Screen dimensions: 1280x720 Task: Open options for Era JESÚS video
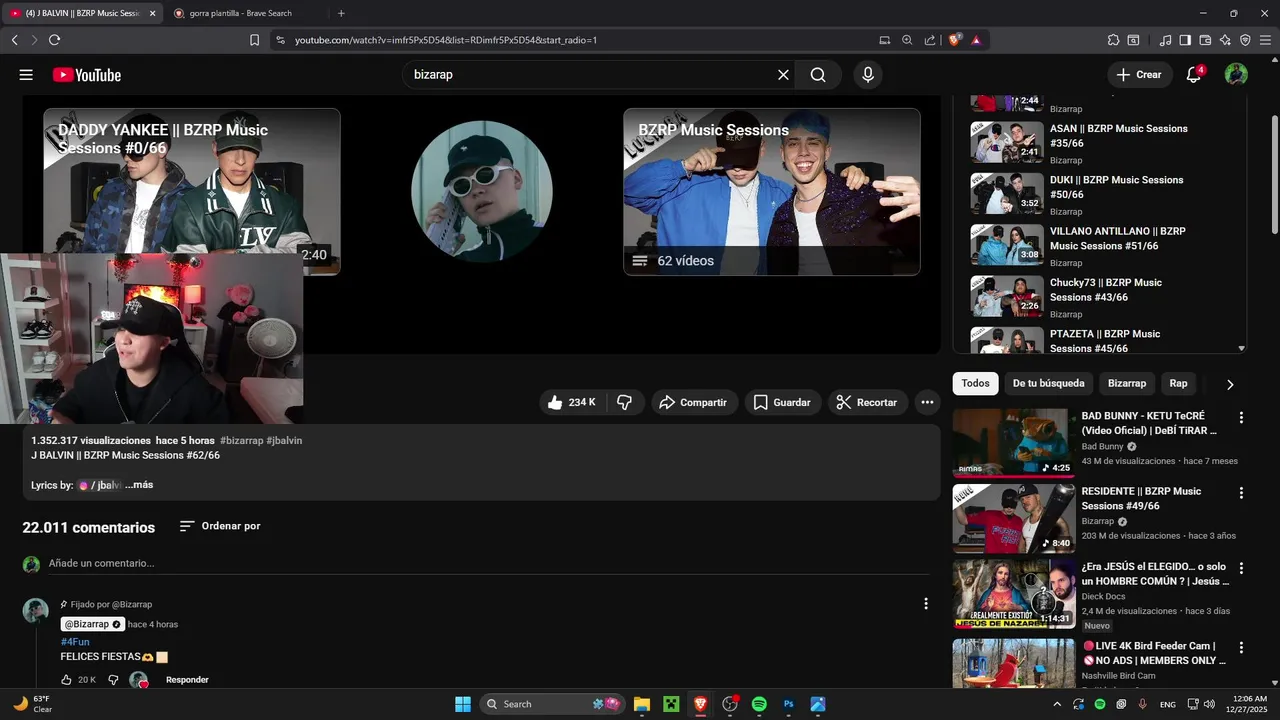click(1241, 568)
